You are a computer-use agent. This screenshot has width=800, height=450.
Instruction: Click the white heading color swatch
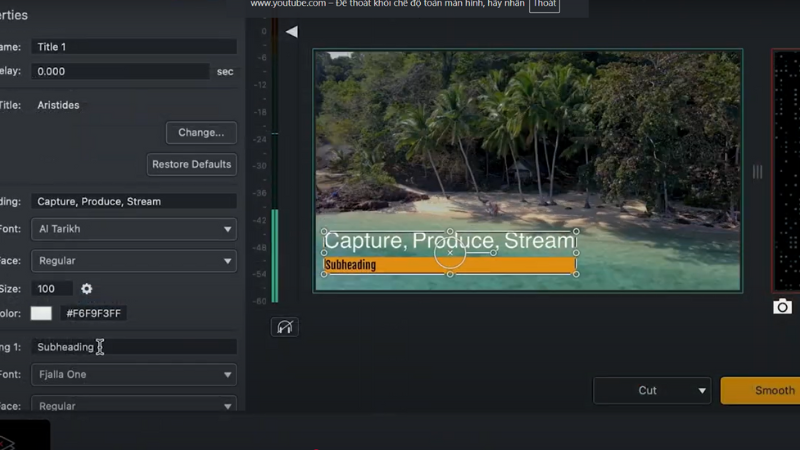[x=41, y=313]
